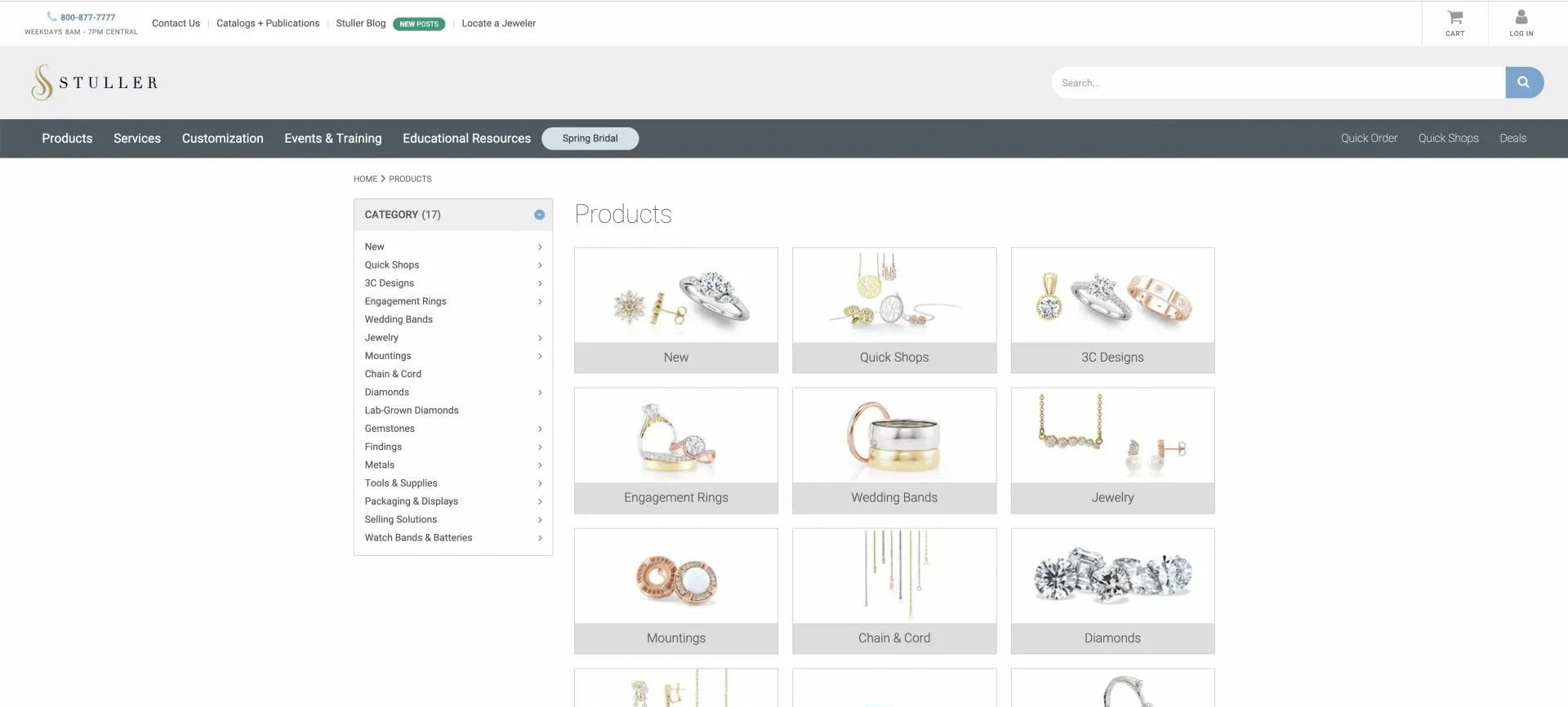Call the 800-877-7777 phone icon link

tap(52, 16)
